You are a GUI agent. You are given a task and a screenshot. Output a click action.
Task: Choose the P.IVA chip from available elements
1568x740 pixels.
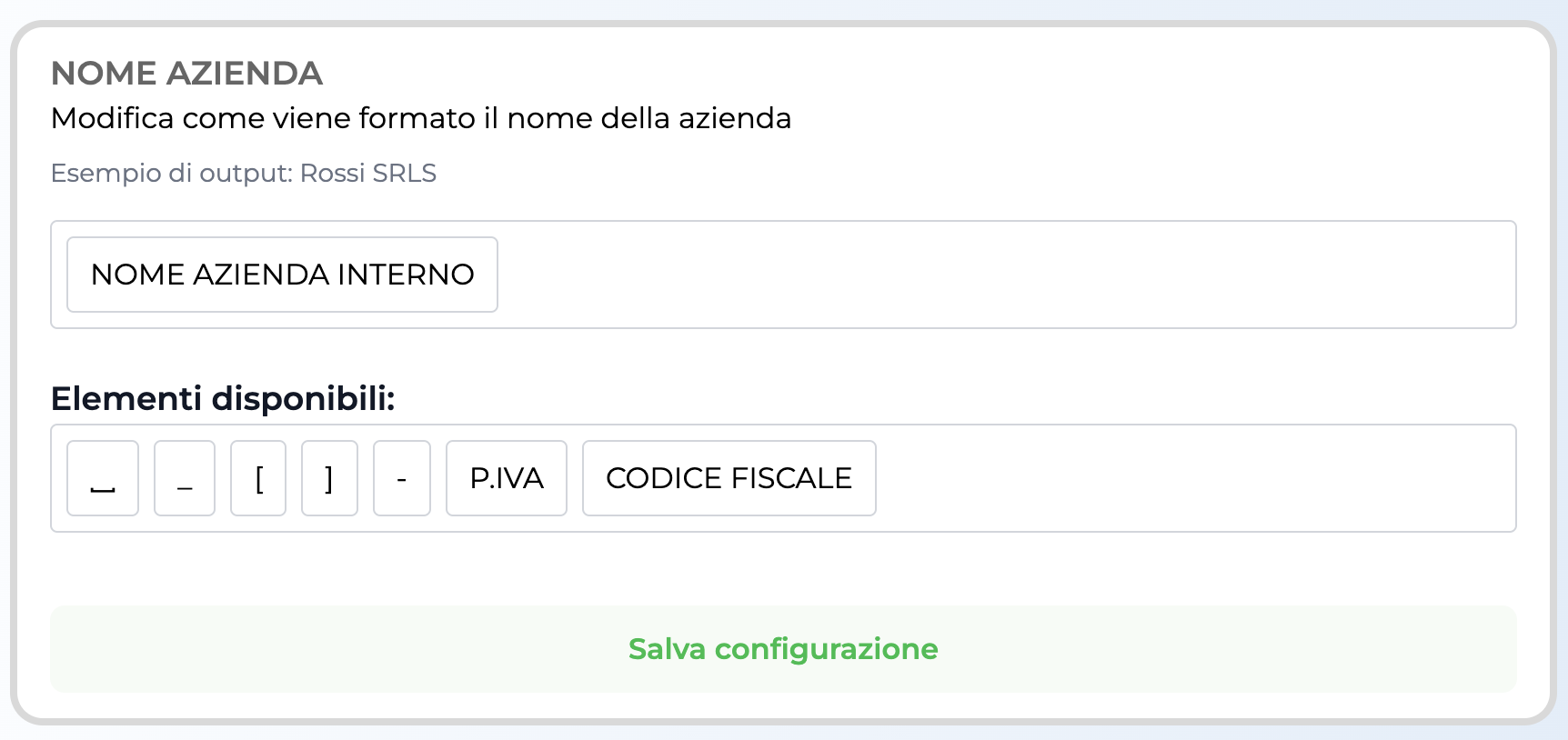[x=506, y=478]
